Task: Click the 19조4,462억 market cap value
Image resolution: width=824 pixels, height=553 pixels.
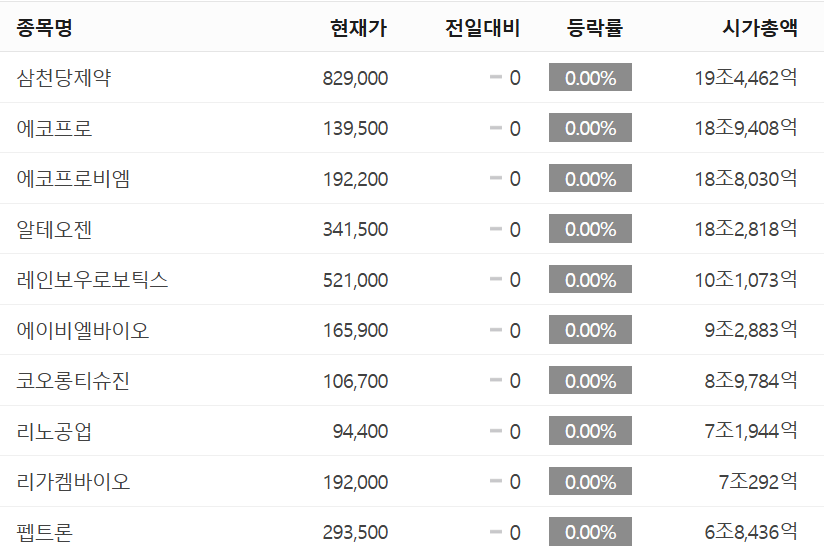Action: coord(746,78)
